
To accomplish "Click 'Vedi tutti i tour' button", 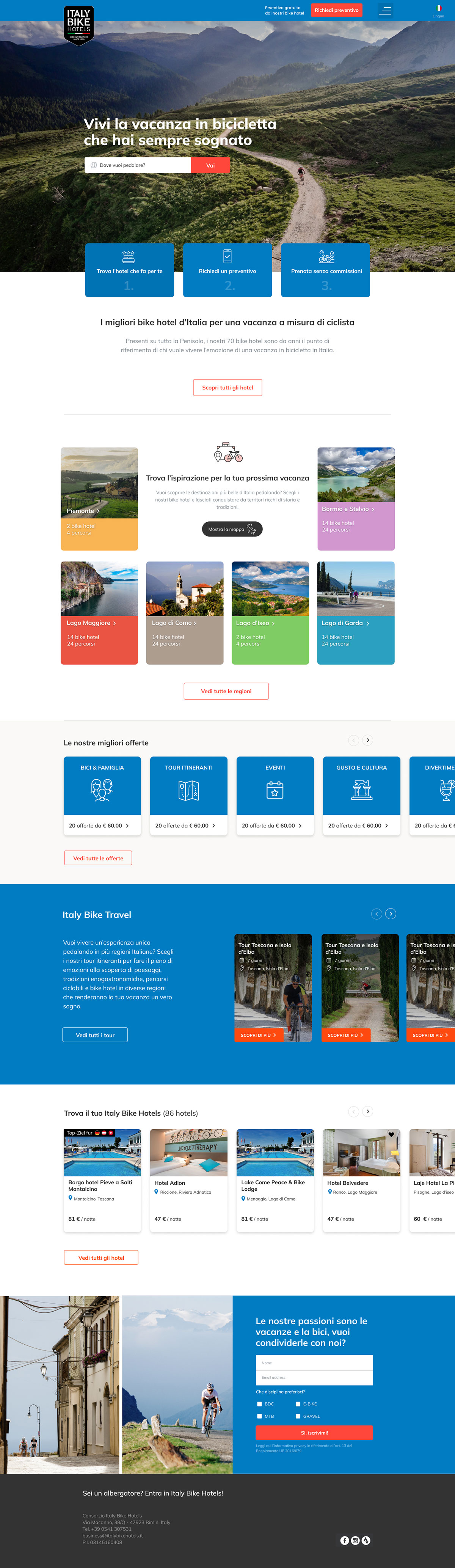I will click(x=95, y=1035).
